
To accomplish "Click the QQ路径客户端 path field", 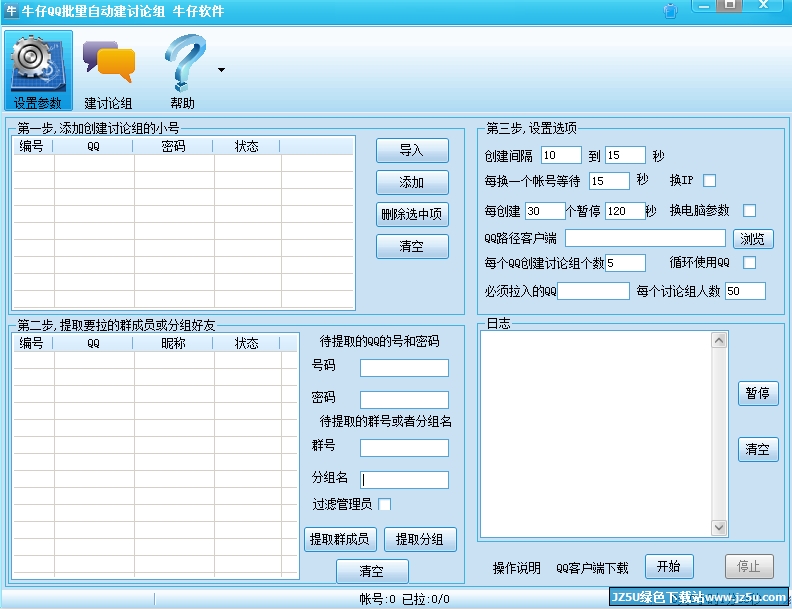I will tap(645, 238).
